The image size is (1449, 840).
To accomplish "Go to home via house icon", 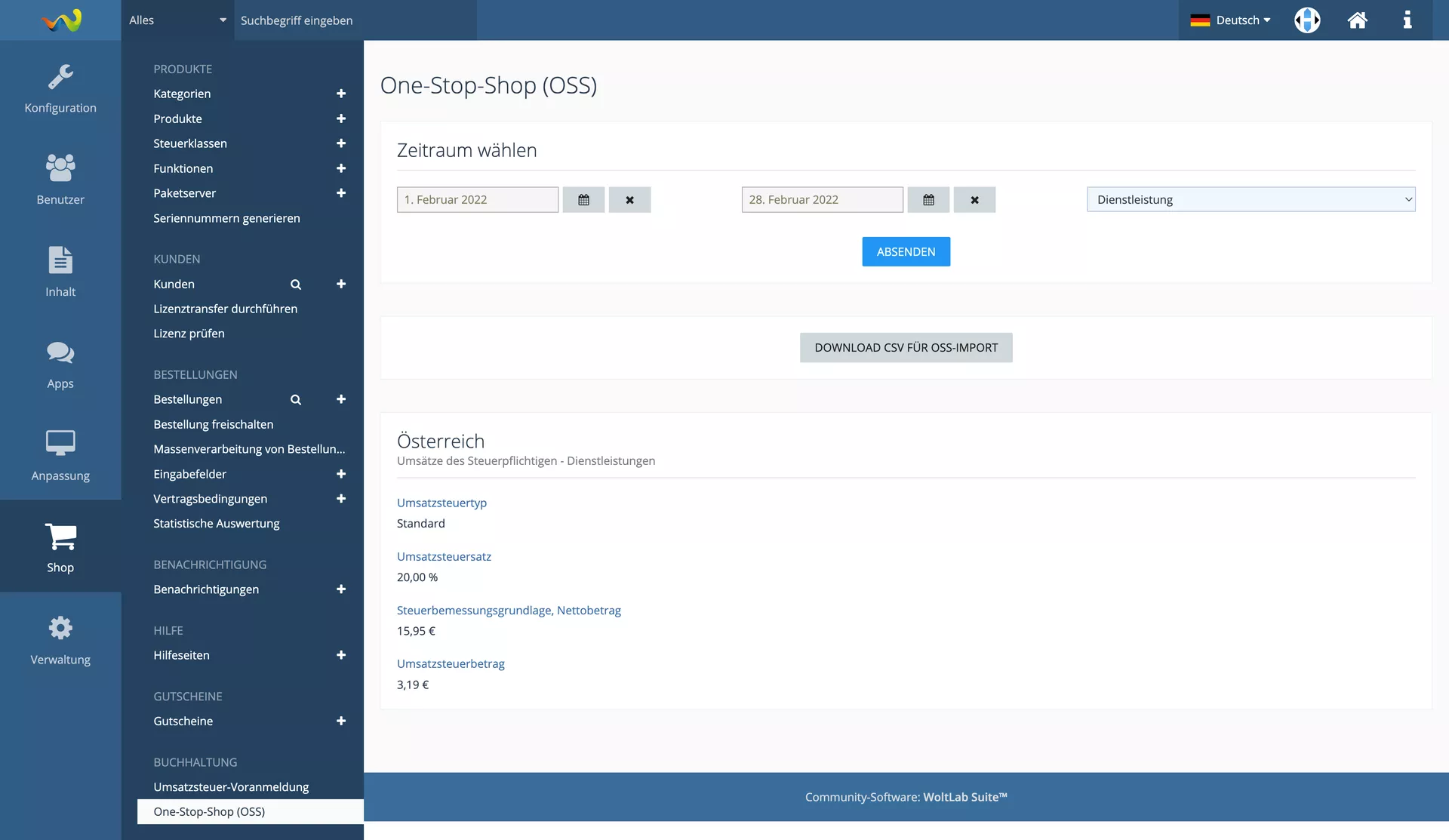I will click(1357, 20).
